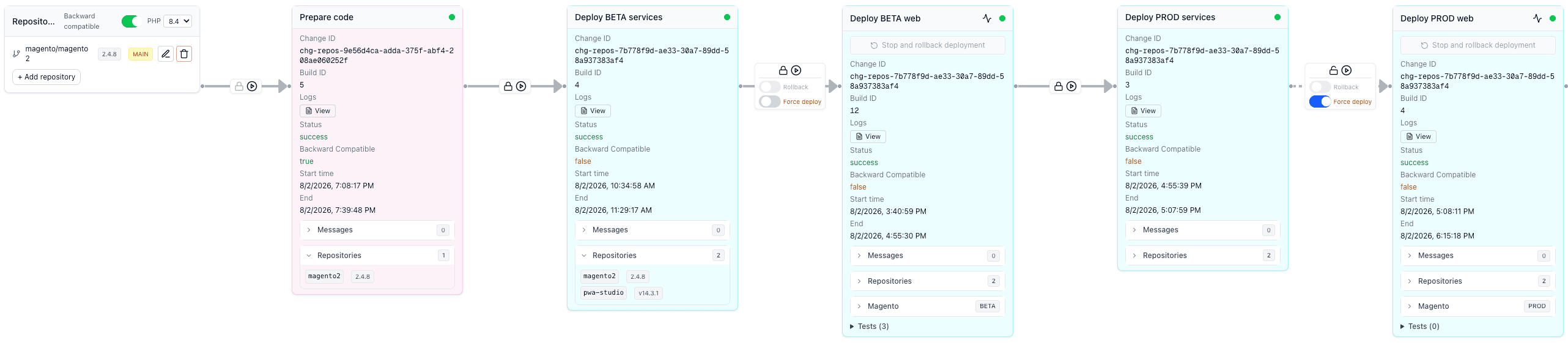
Task: Play the Deploy BETA web step
Action: click(x=796, y=70)
